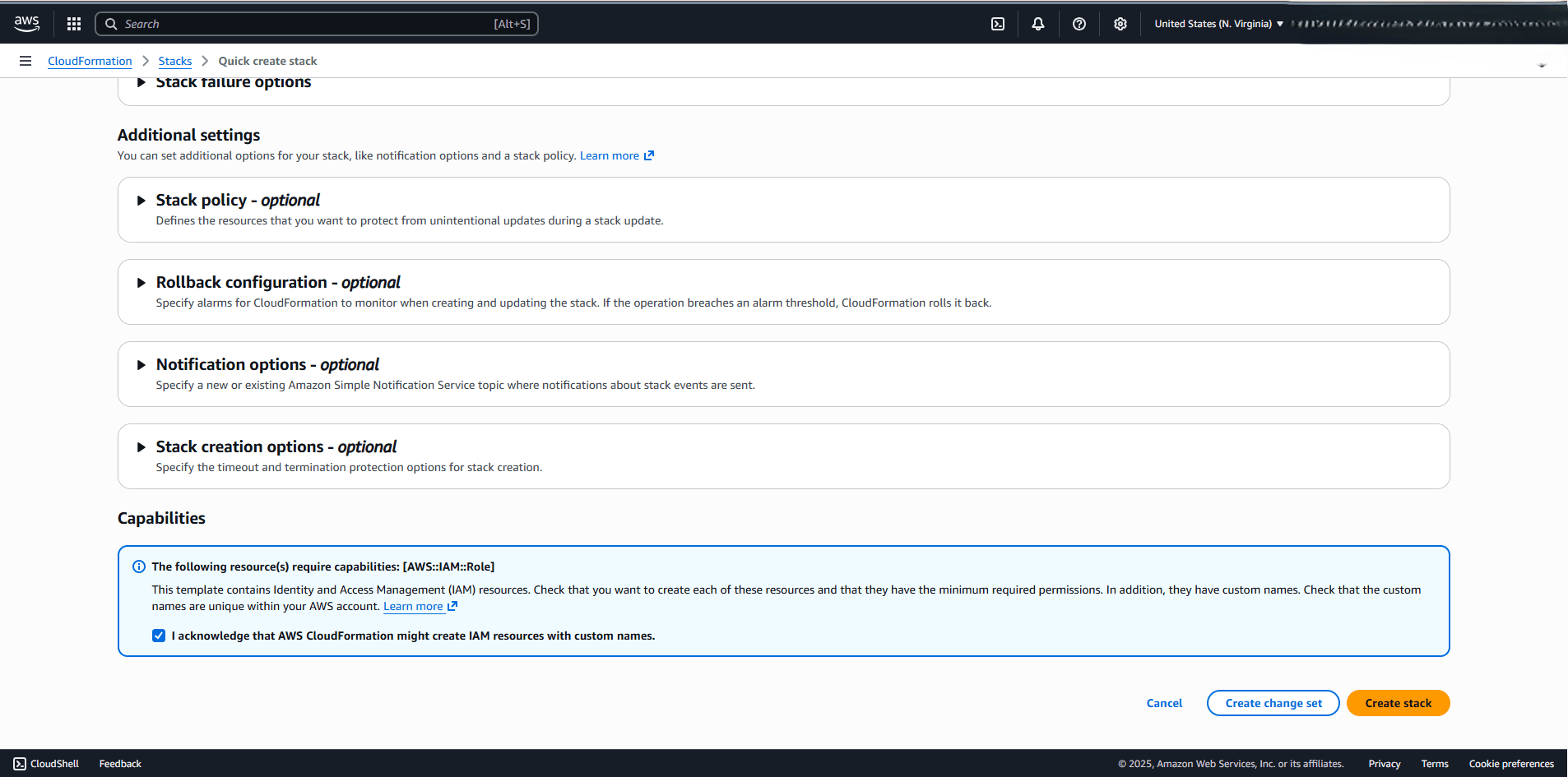This screenshot has height=777, width=1568.
Task: Open the Services grid menu
Action: tap(73, 23)
